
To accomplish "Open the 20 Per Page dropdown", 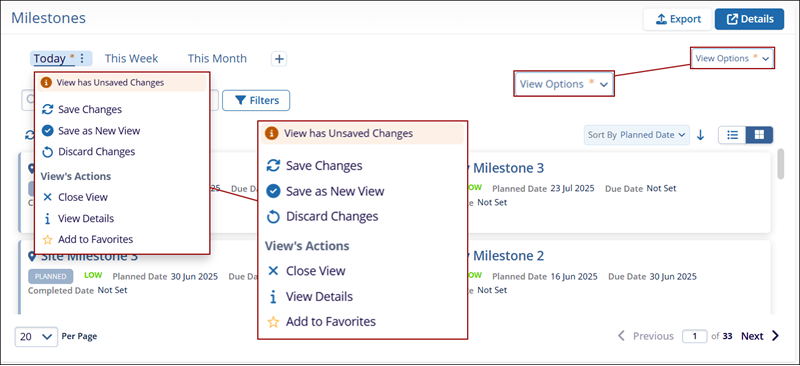I will [x=36, y=336].
